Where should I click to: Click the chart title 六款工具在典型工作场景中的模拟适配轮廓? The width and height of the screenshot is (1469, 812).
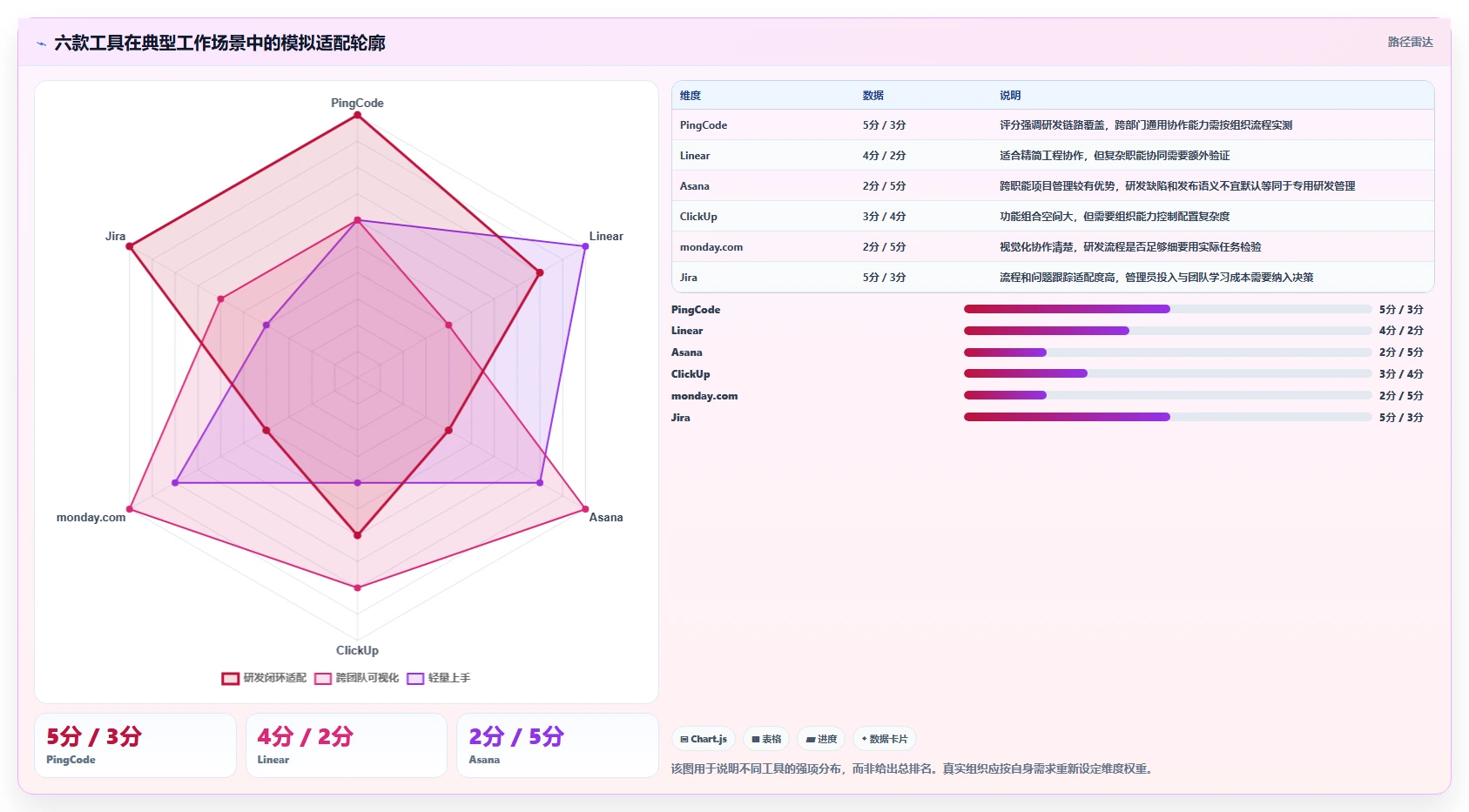click(x=219, y=43)
